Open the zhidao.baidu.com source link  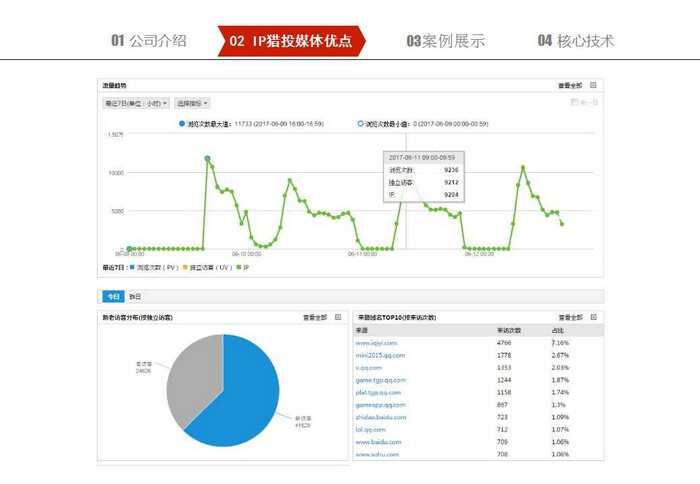coord(381,417)
